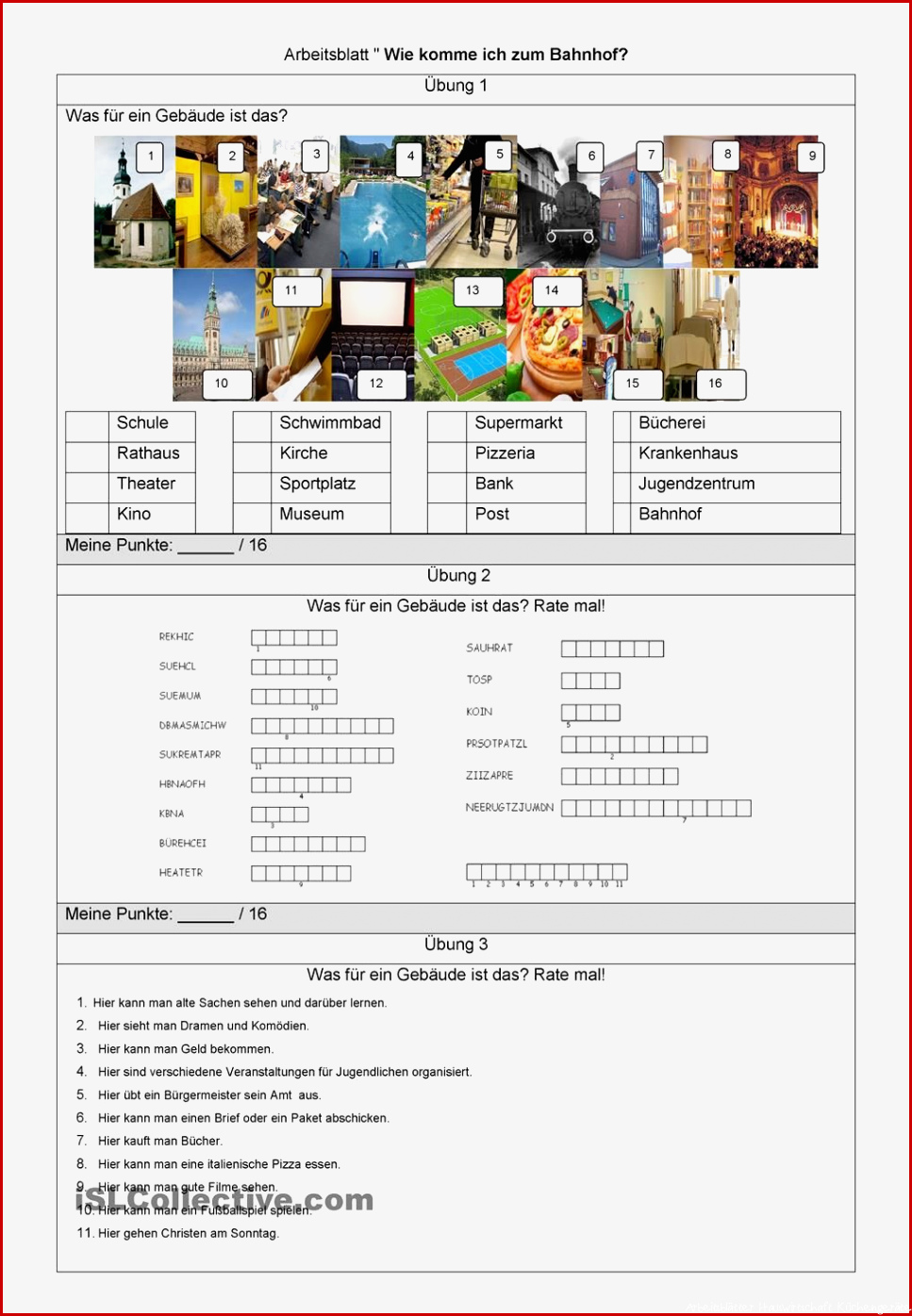
Task: Click the letter boxes next to SAUHRAT
Action: [613, 649]
